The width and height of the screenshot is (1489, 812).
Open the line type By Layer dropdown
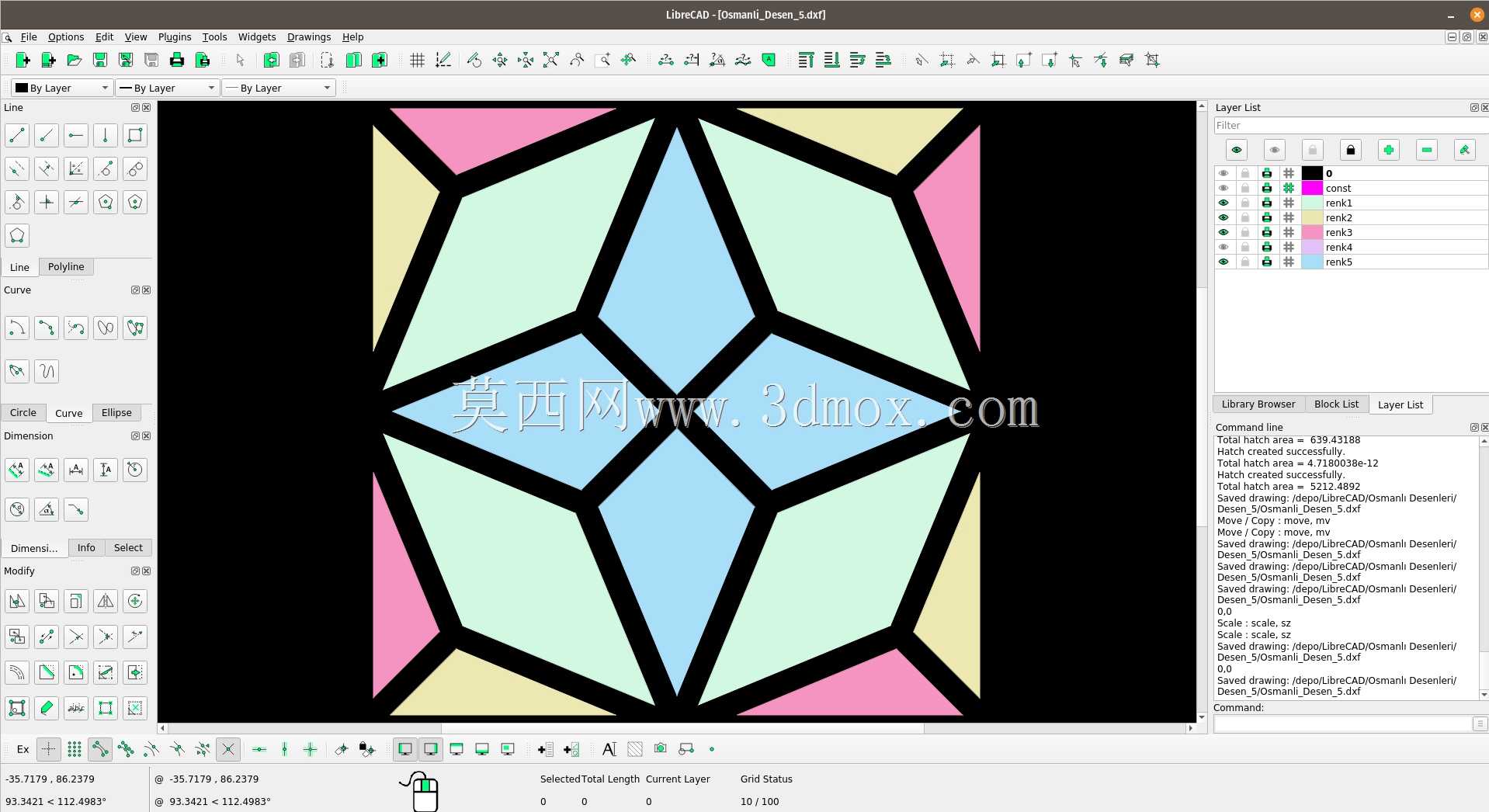(279, 88)
